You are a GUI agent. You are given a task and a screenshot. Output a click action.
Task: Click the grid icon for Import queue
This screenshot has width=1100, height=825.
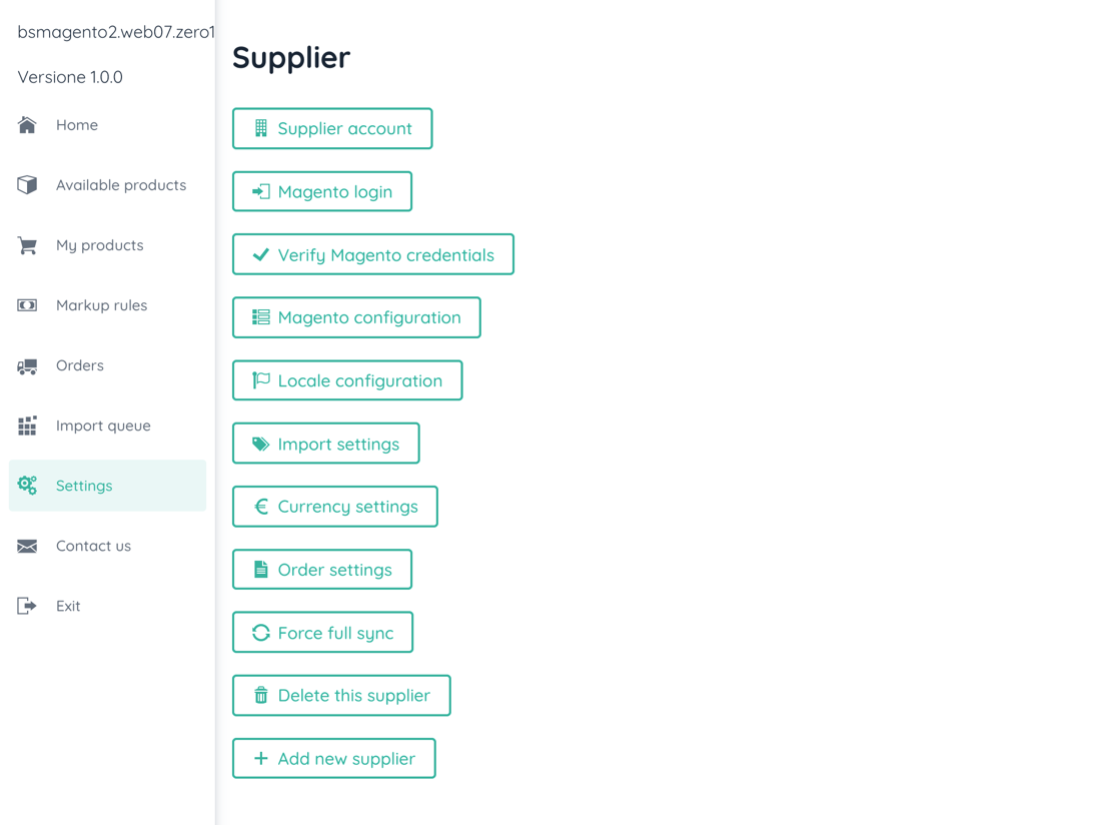pyautogui.click(x=27, y=426)
